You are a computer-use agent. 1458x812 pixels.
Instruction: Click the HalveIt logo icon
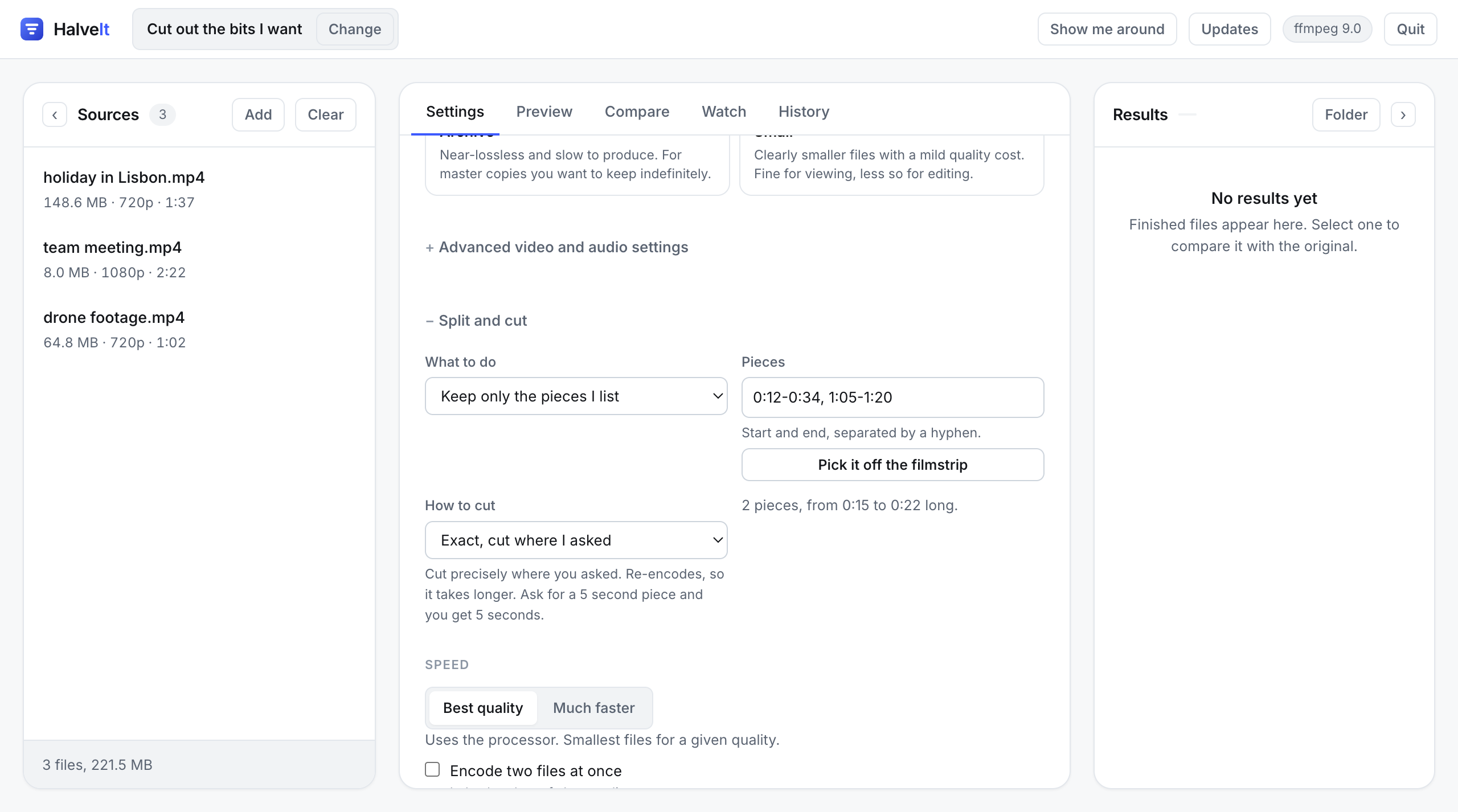32,29
